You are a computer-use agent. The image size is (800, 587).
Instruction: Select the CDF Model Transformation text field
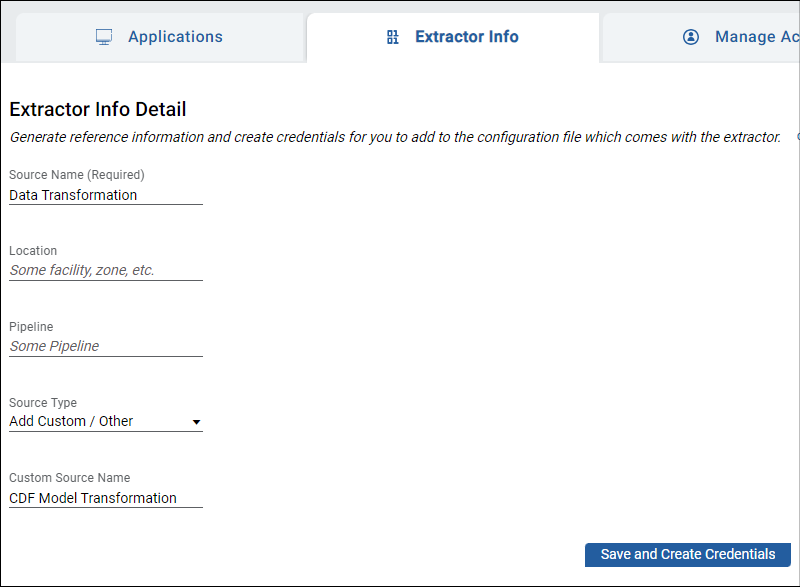pyautogui.click(x=105, y=498)
